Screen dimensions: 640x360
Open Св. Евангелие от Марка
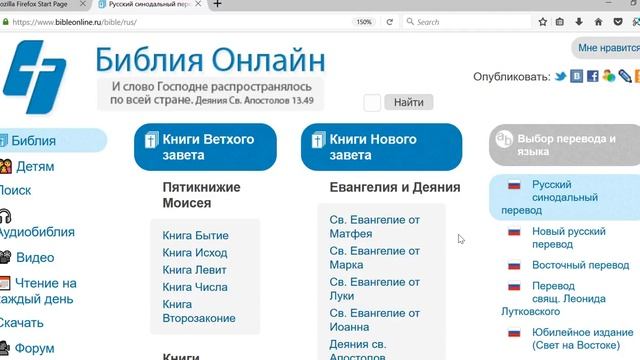374,258
